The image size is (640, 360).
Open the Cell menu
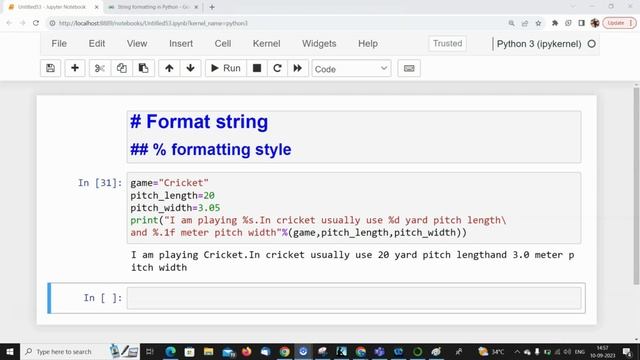click(x=223, y=44)
